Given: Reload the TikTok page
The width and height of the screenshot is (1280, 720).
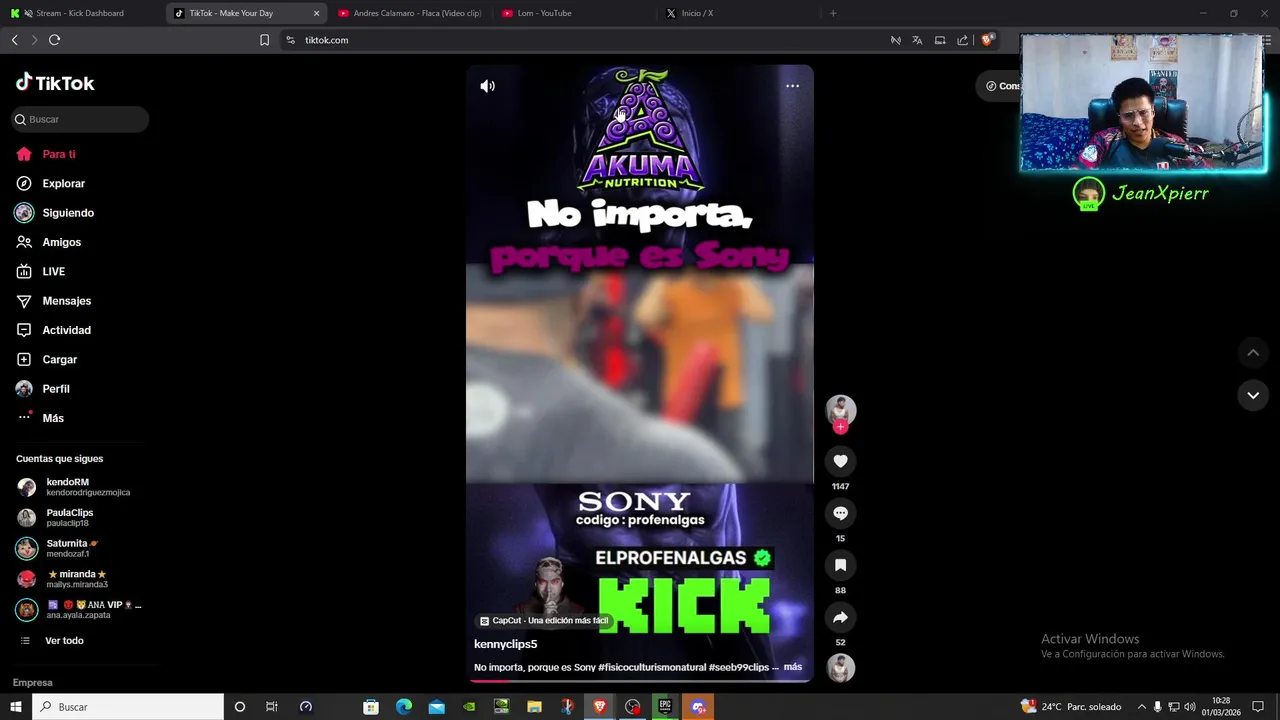Looking at the screenshot, I should click(54, 40).
